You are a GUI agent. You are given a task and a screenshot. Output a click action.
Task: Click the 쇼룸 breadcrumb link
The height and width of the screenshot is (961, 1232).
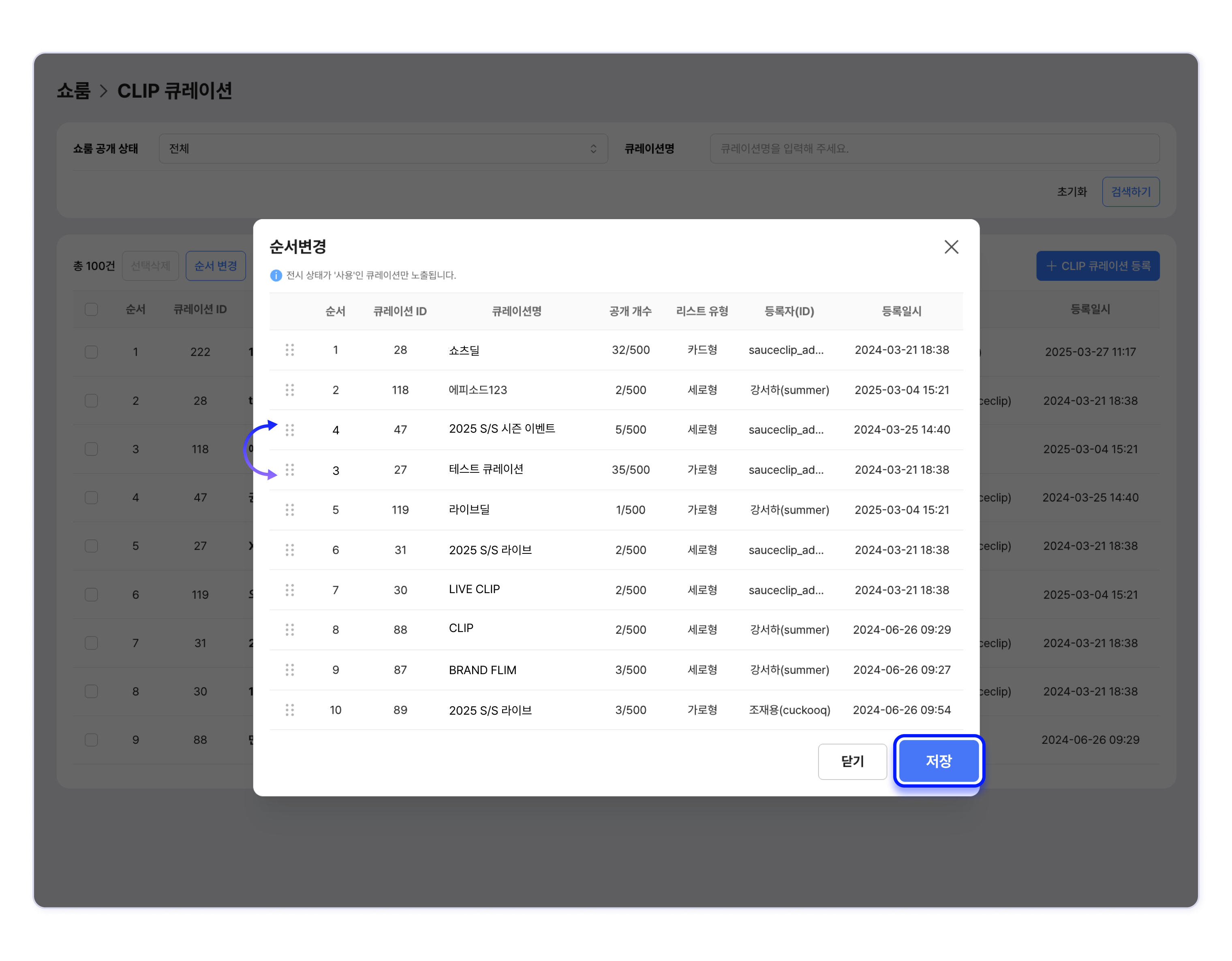(74, 91)
